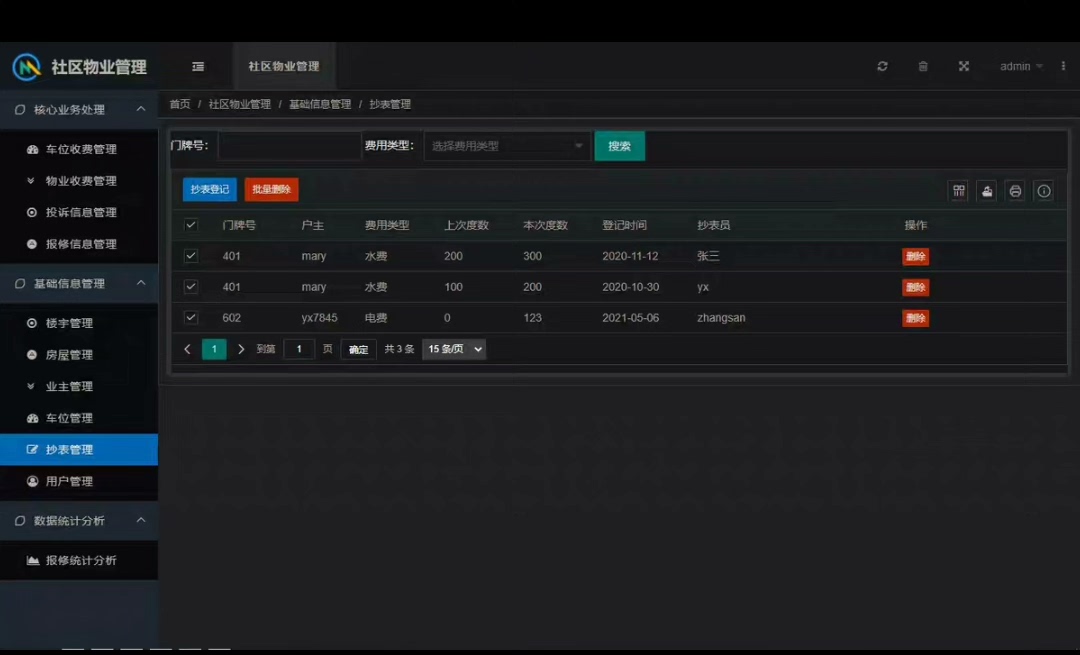The height and width of the screenshot is (655, 1080).
Task: Collapse the 基础信息管理 section
Action: pyautogui.click(x=79, y=283)
